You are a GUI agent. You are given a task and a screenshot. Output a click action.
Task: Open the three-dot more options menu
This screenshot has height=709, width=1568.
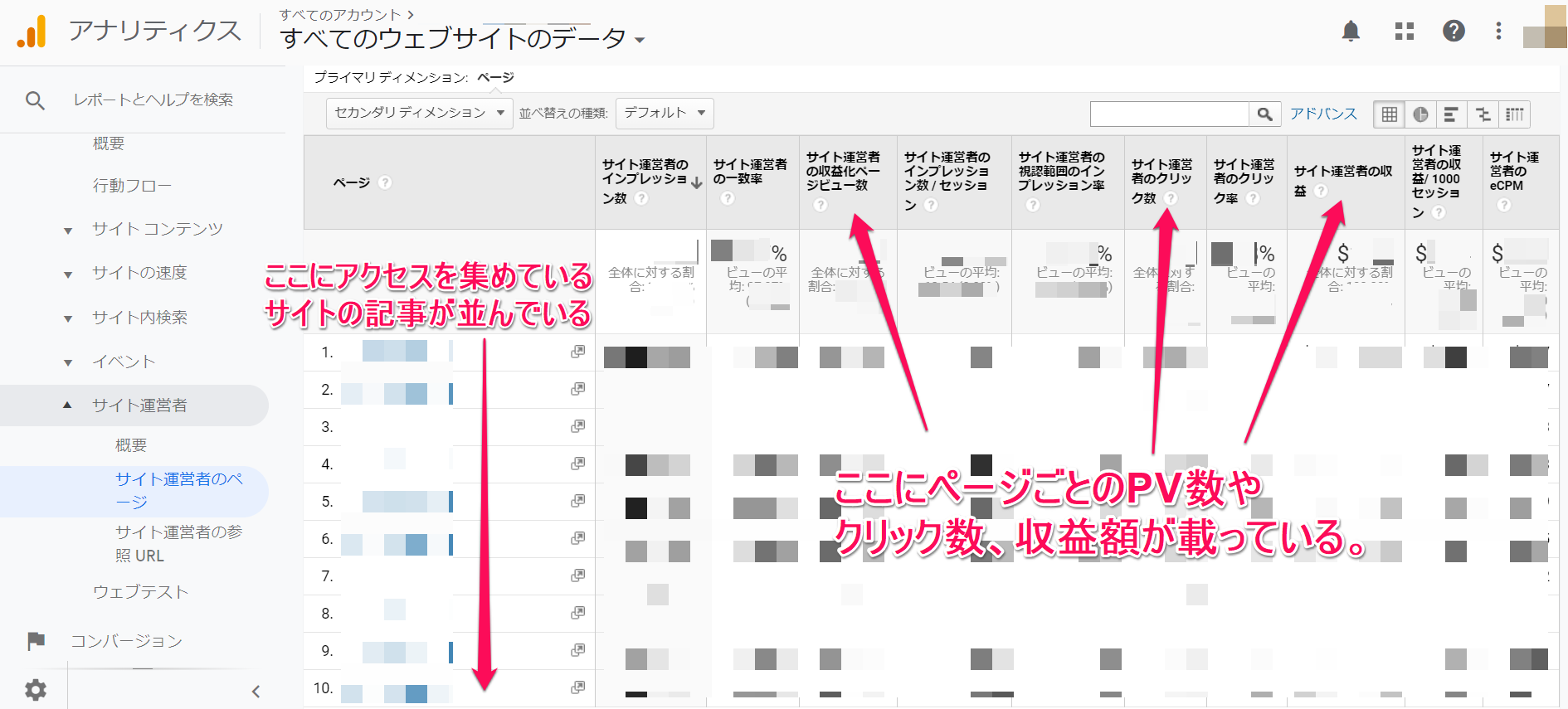coord(1498,32)
